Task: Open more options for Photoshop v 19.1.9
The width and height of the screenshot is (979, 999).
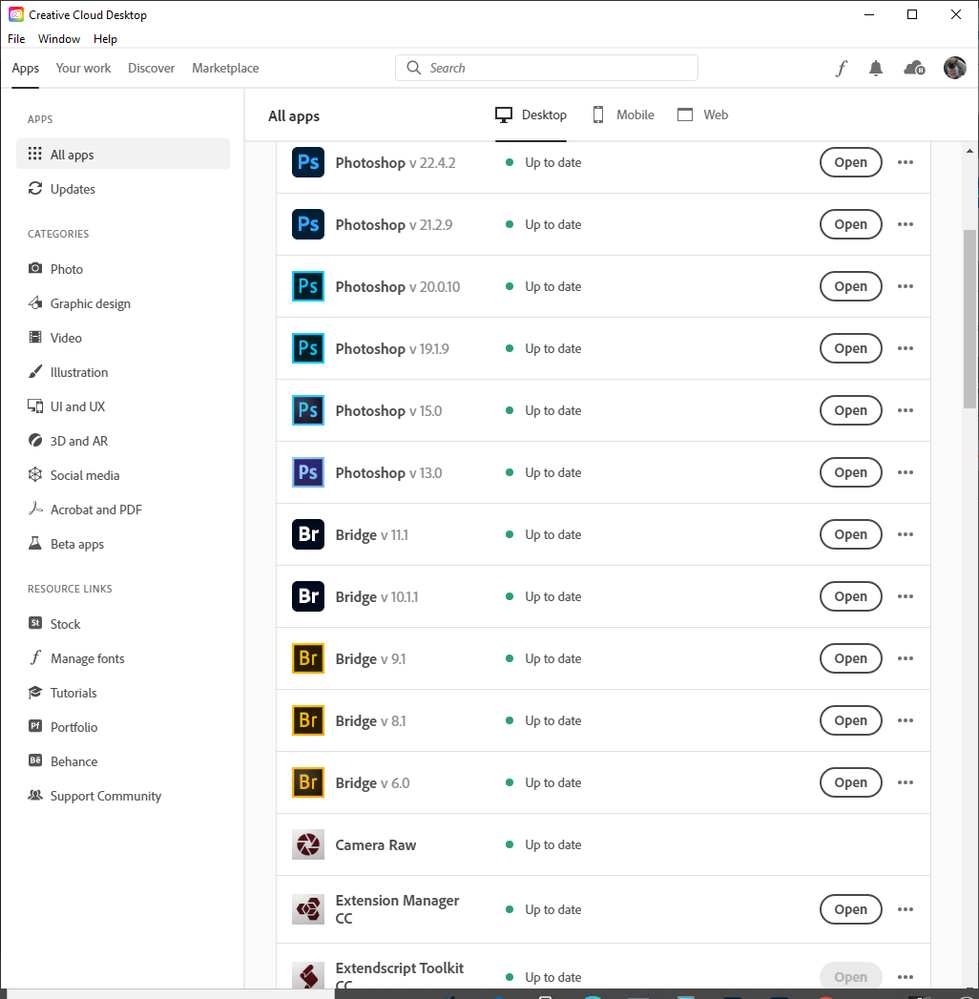Action: point(905,348)
